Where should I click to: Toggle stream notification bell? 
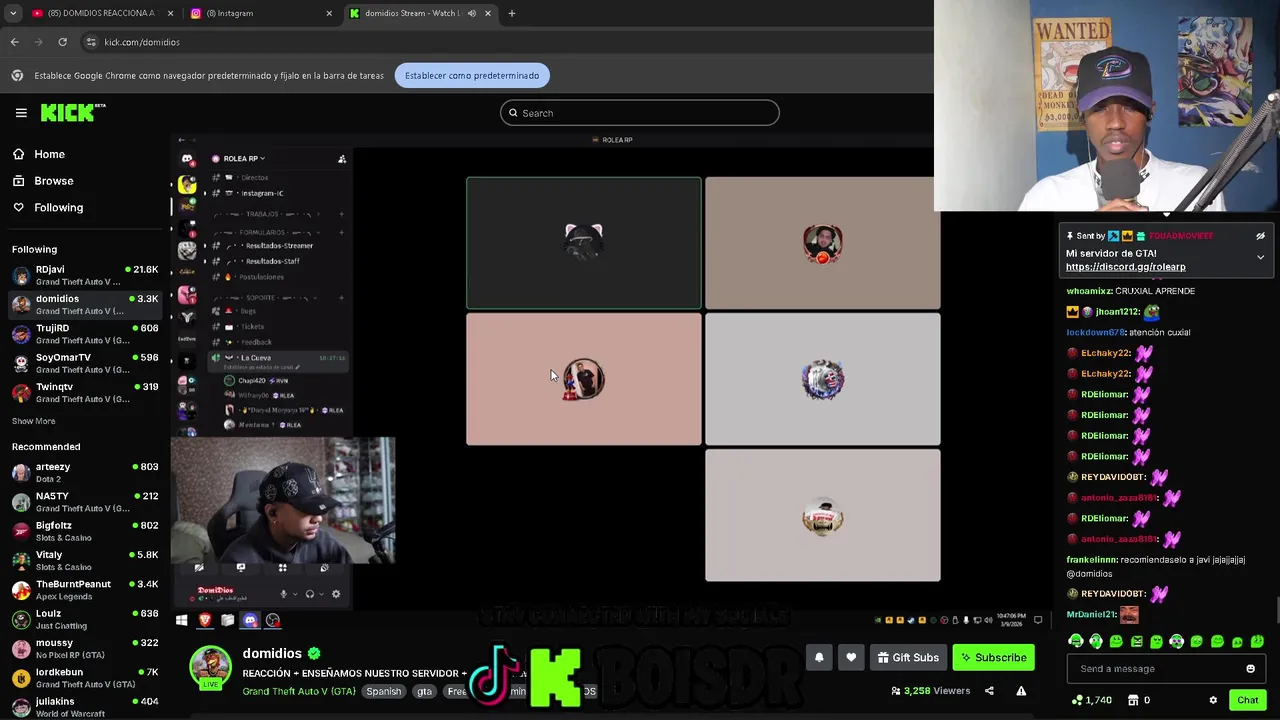pos(819,657)
